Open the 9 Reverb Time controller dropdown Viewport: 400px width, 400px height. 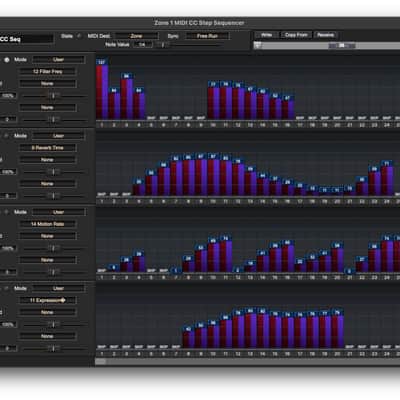click(48, 148)
